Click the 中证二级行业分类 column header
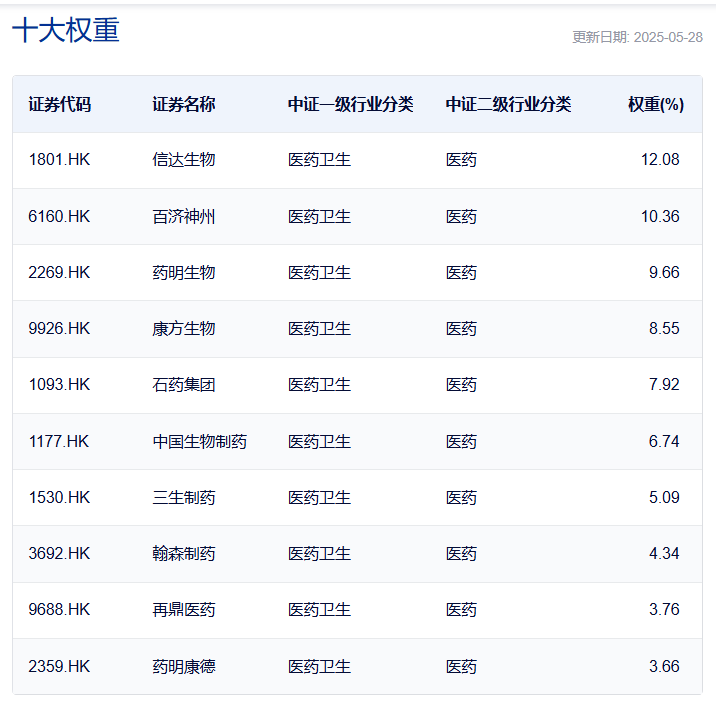716x705 pixels. pos(508,105)
